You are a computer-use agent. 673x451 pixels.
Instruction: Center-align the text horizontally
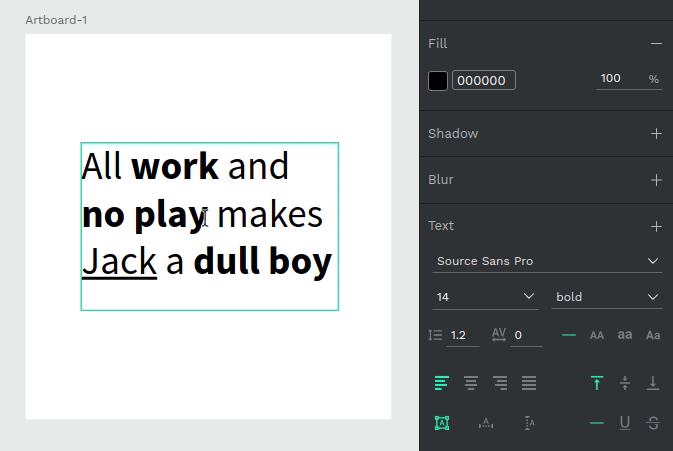(470, 383)
